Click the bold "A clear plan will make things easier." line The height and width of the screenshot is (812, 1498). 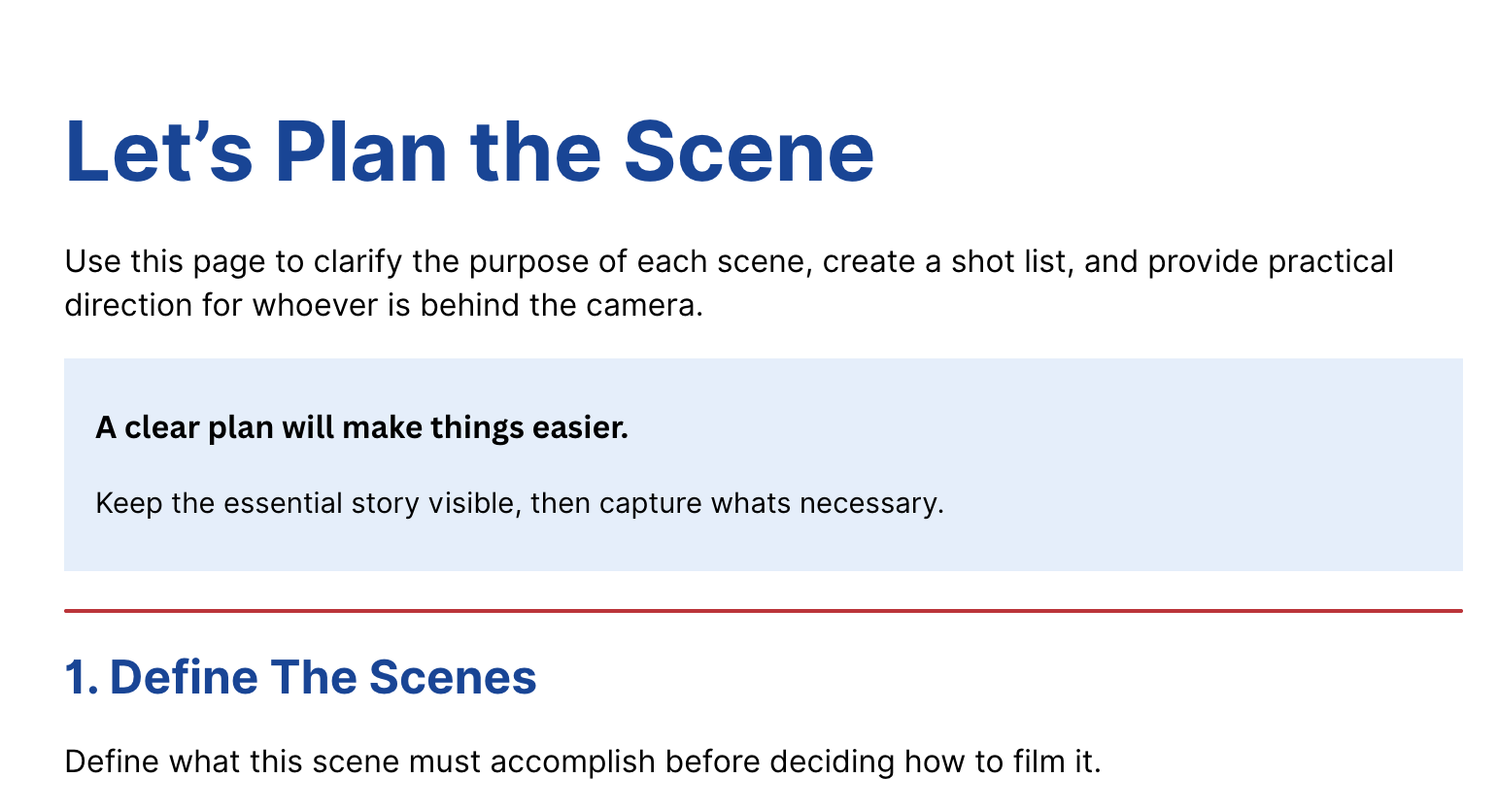pos(361,427)
